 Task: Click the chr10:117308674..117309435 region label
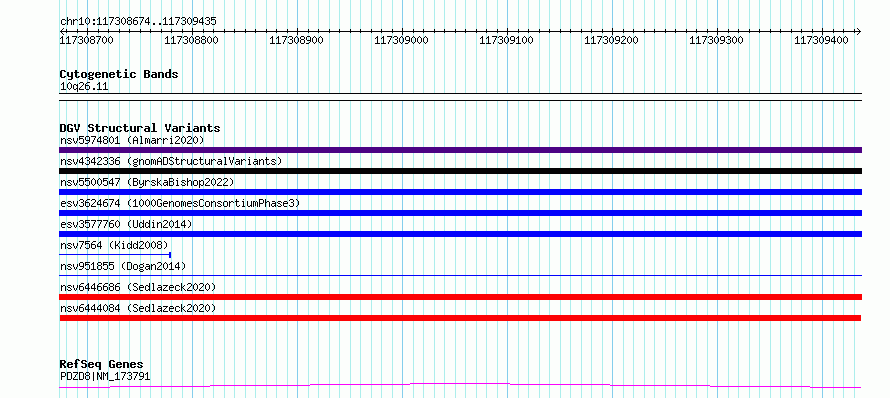(x=138, y=21)
